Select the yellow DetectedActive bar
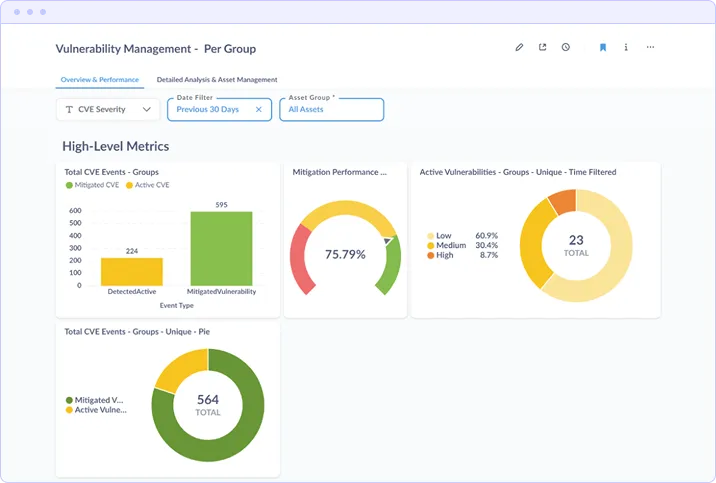716x483 pixels. point(132,272)
